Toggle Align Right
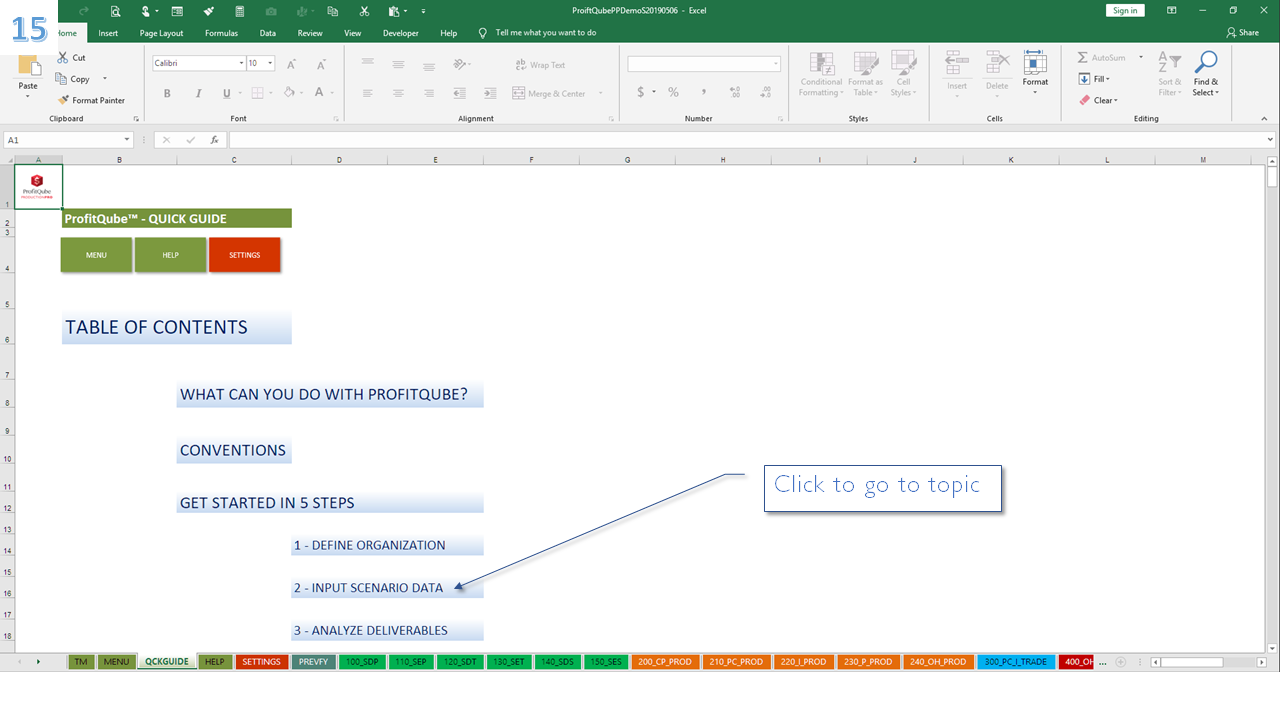 [429, 93]
